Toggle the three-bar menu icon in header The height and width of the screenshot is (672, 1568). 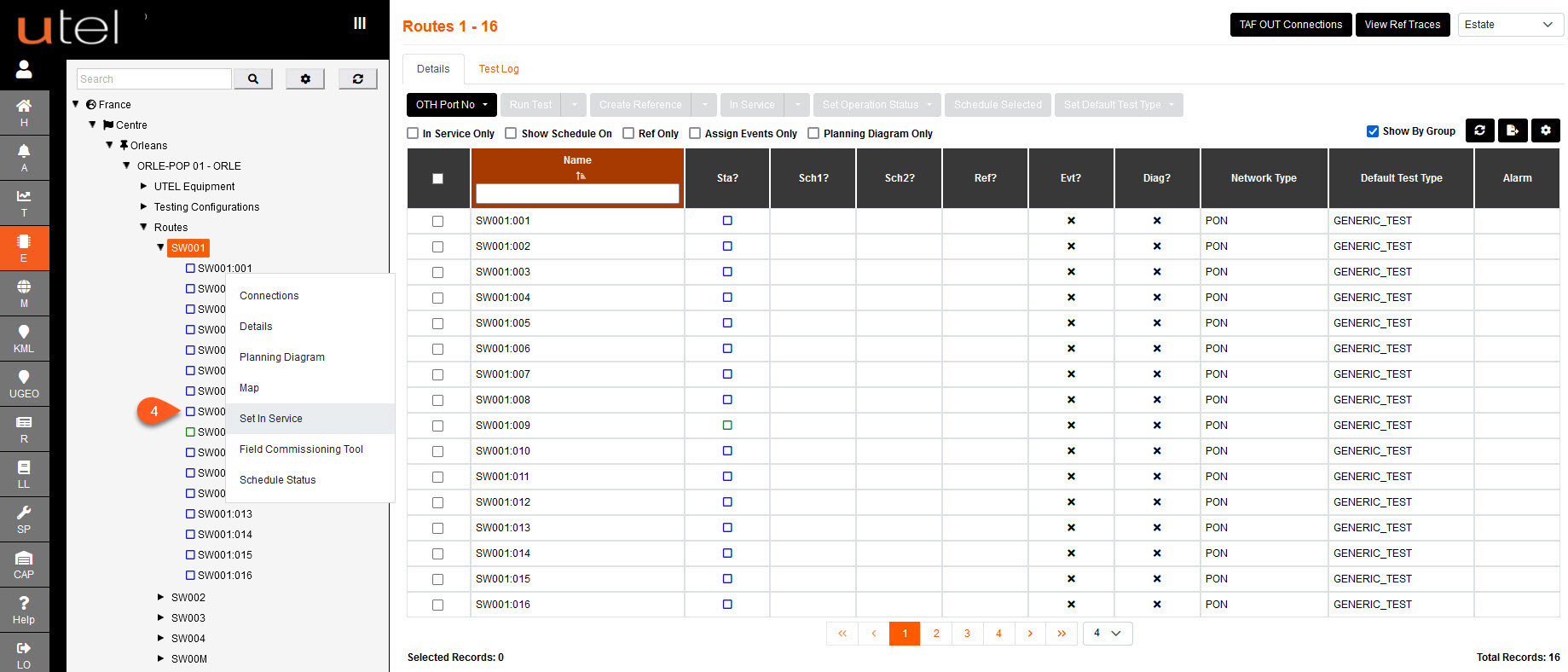[360, 23]
